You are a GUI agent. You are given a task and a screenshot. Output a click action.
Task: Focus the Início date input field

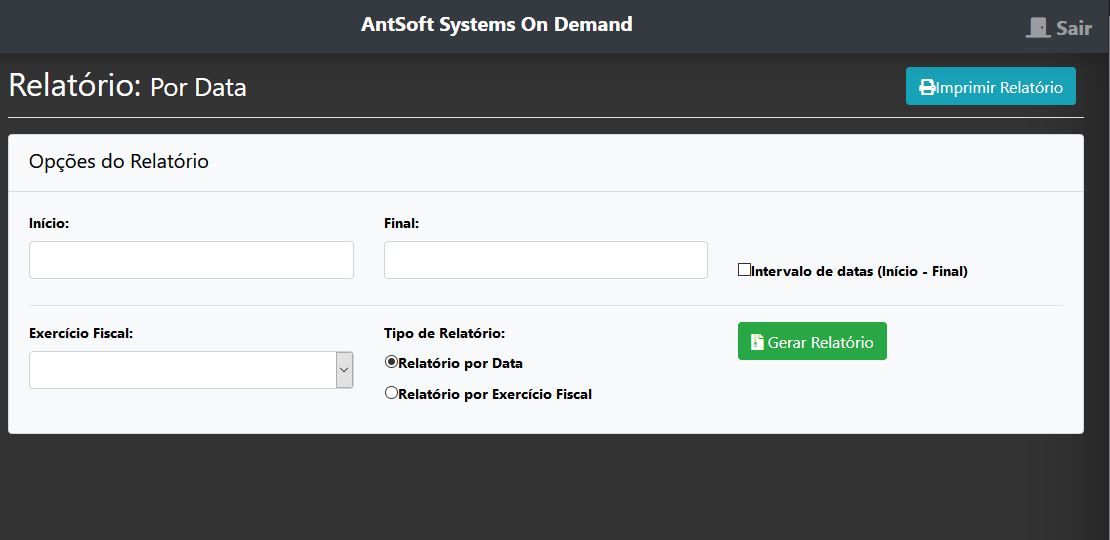tap(191, 260)
